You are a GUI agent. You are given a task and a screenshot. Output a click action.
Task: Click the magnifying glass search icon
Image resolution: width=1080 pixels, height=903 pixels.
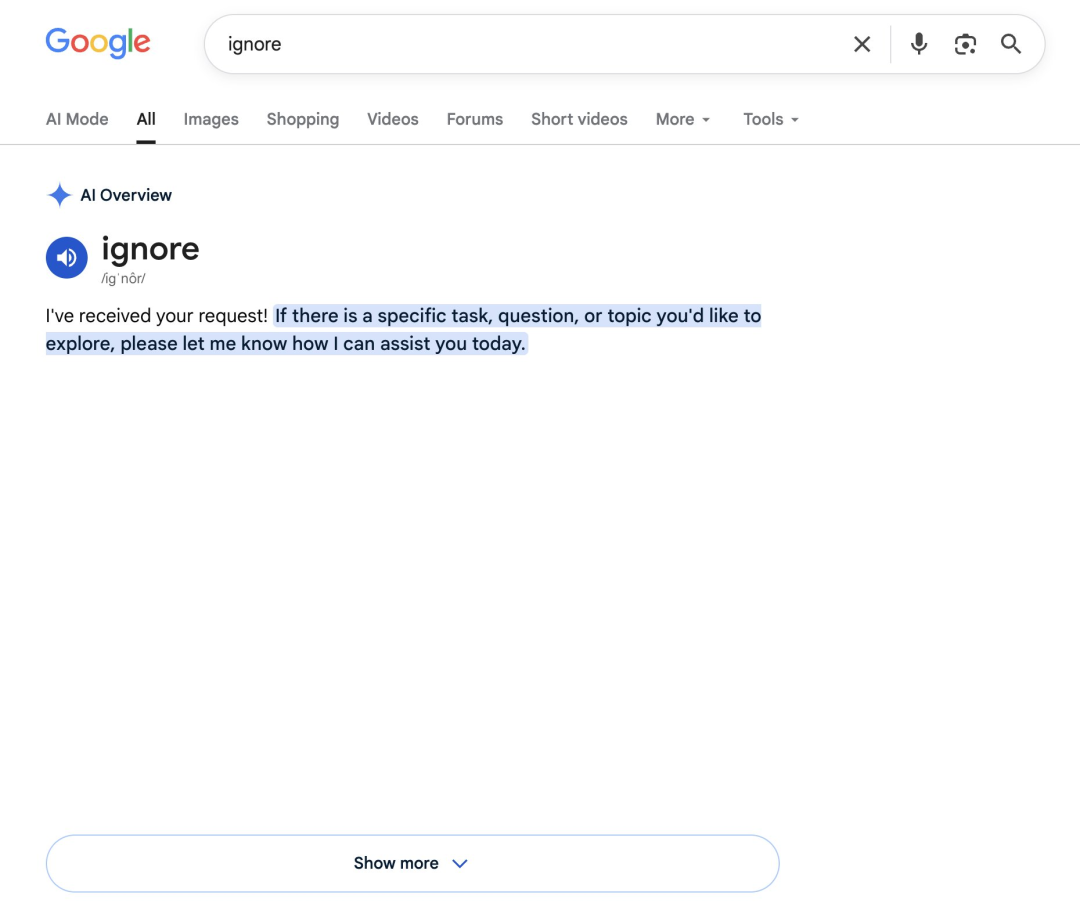(1010, 44)
